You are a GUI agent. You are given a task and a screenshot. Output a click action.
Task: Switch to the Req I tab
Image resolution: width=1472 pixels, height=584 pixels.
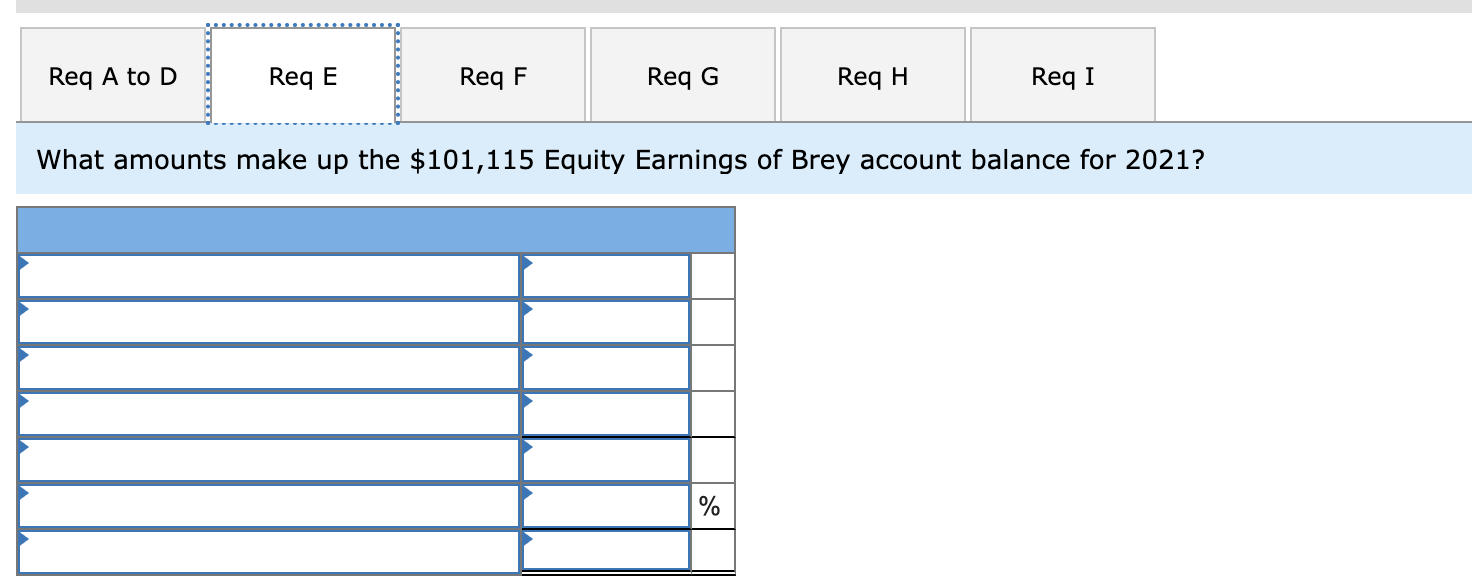click(x=1062, y=74)
